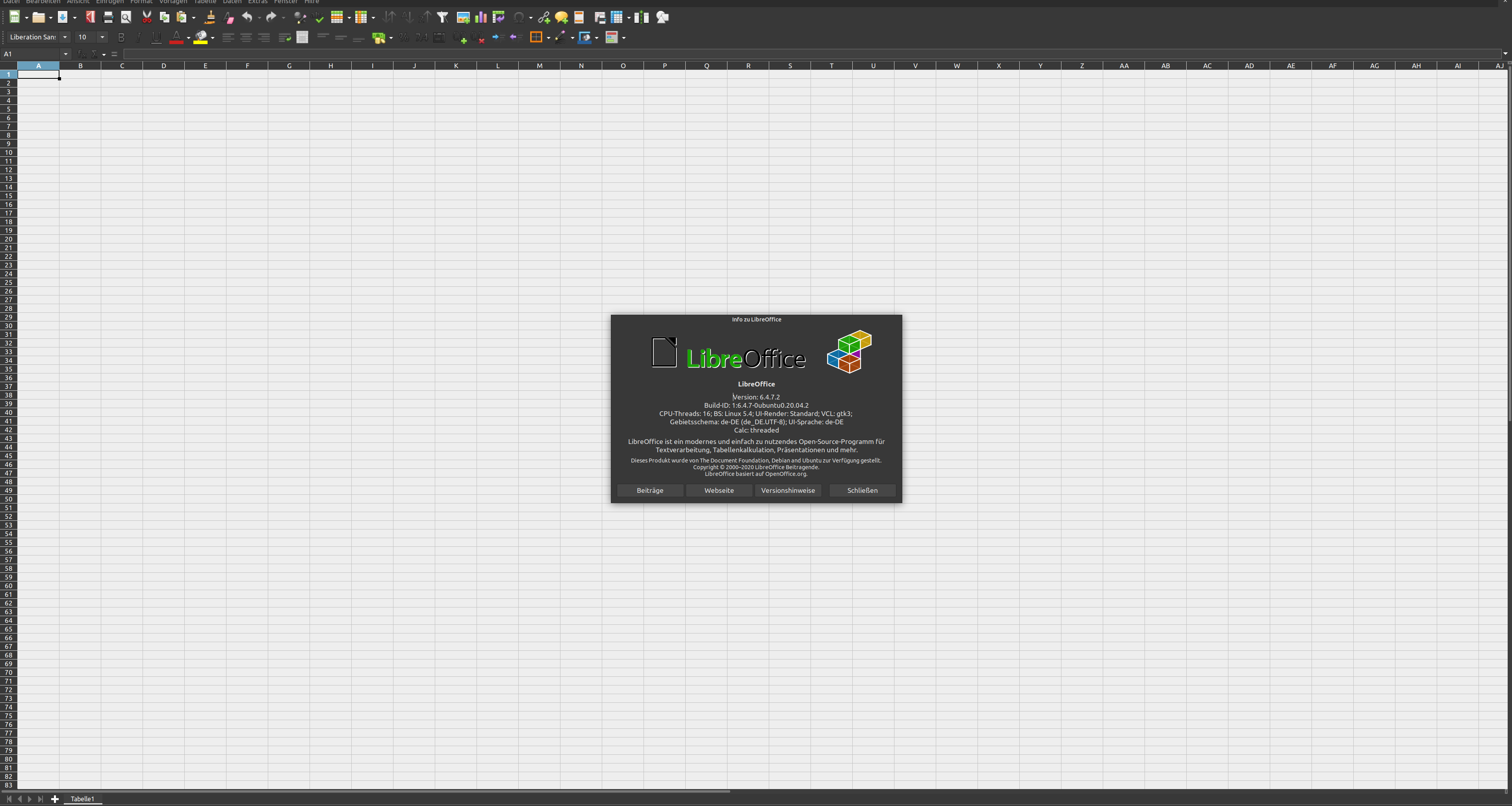The width and height of the screenshot is (1512, 806).
Task: Click the Beiträge button
Action: [x=650, y=490]
